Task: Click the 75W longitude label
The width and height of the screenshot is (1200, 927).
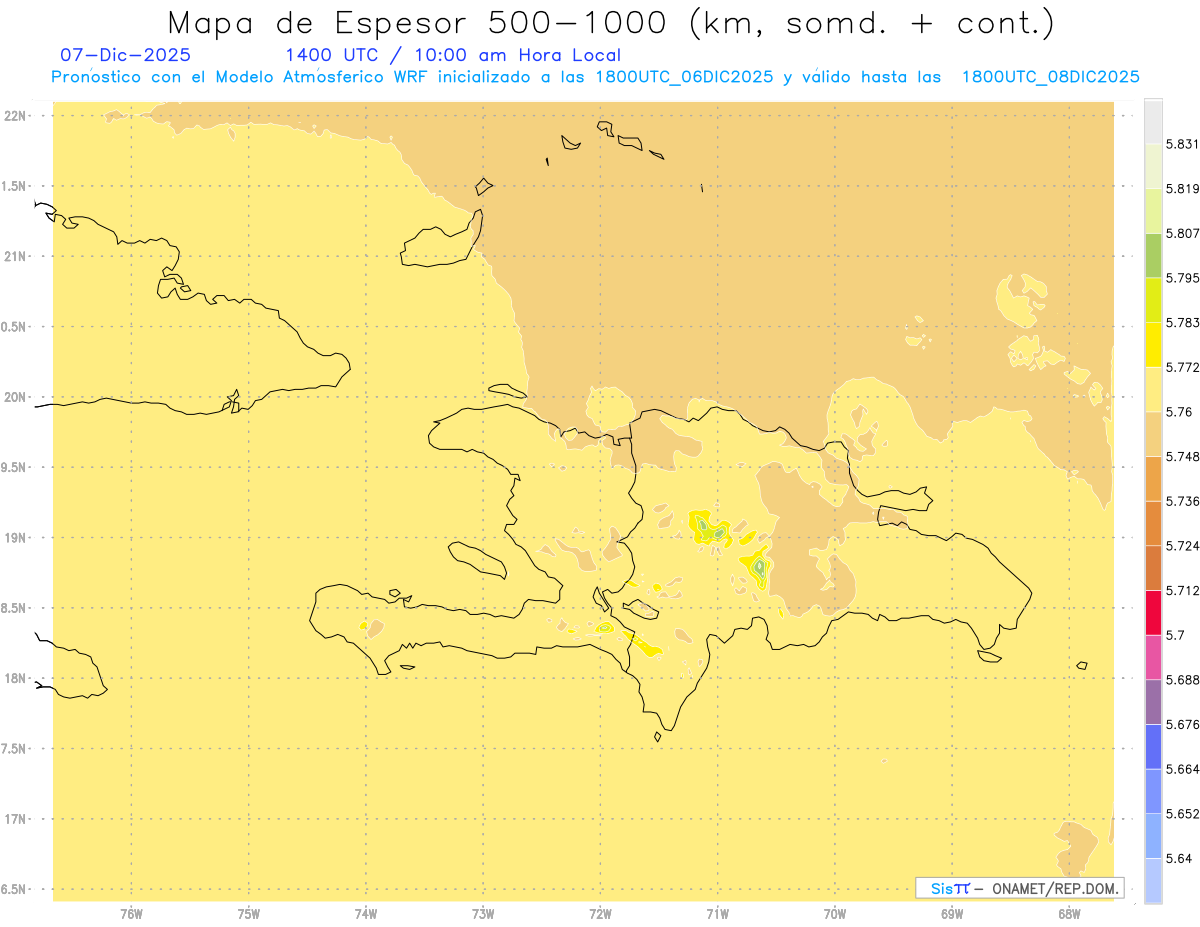Action: (x=249, y=914)
